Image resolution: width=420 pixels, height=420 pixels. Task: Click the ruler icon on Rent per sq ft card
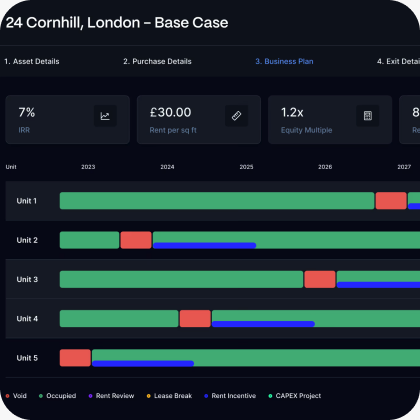tap(236, 116)
